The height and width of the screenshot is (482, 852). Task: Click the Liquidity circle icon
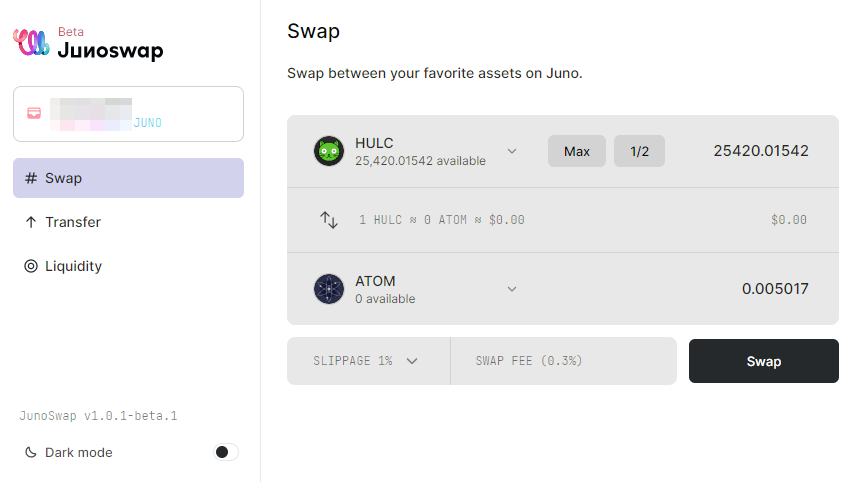pyautogui.click(x=31, y=266)
